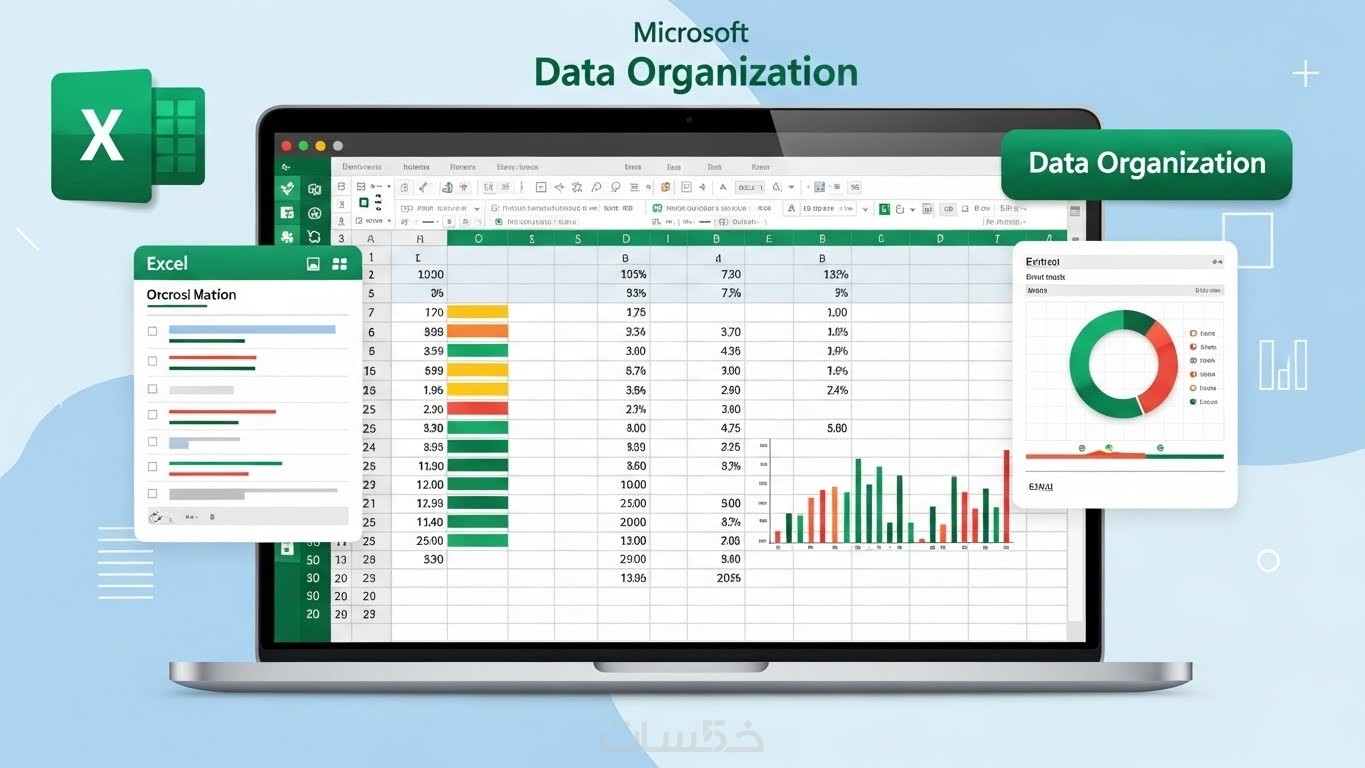Click the green square icon in second toolbar row

(884, 208)
